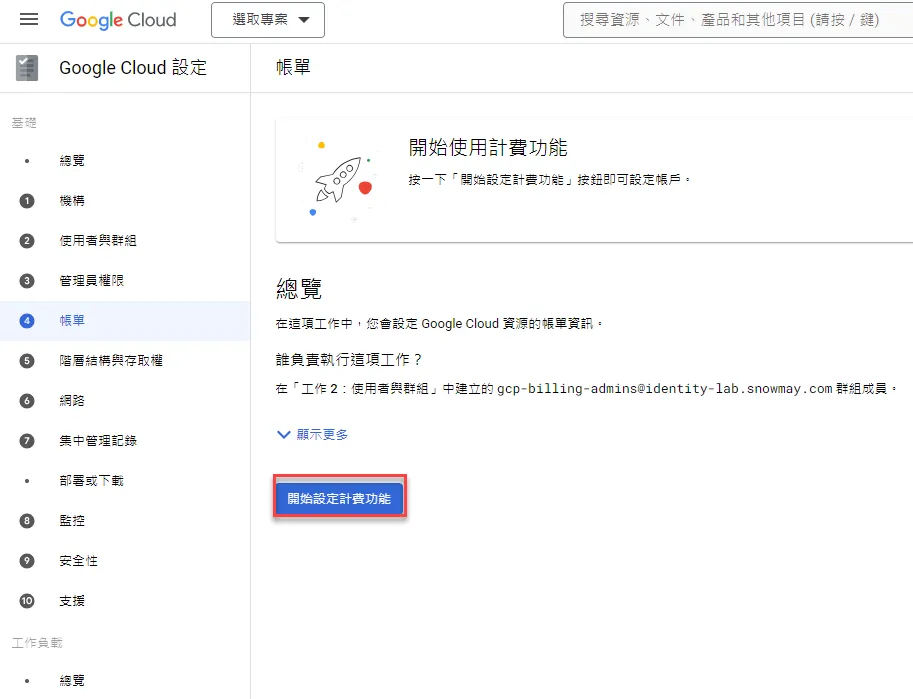The image size is (913, 699).
Task: Click the 基礎 section label
Action: click(24, 122)
